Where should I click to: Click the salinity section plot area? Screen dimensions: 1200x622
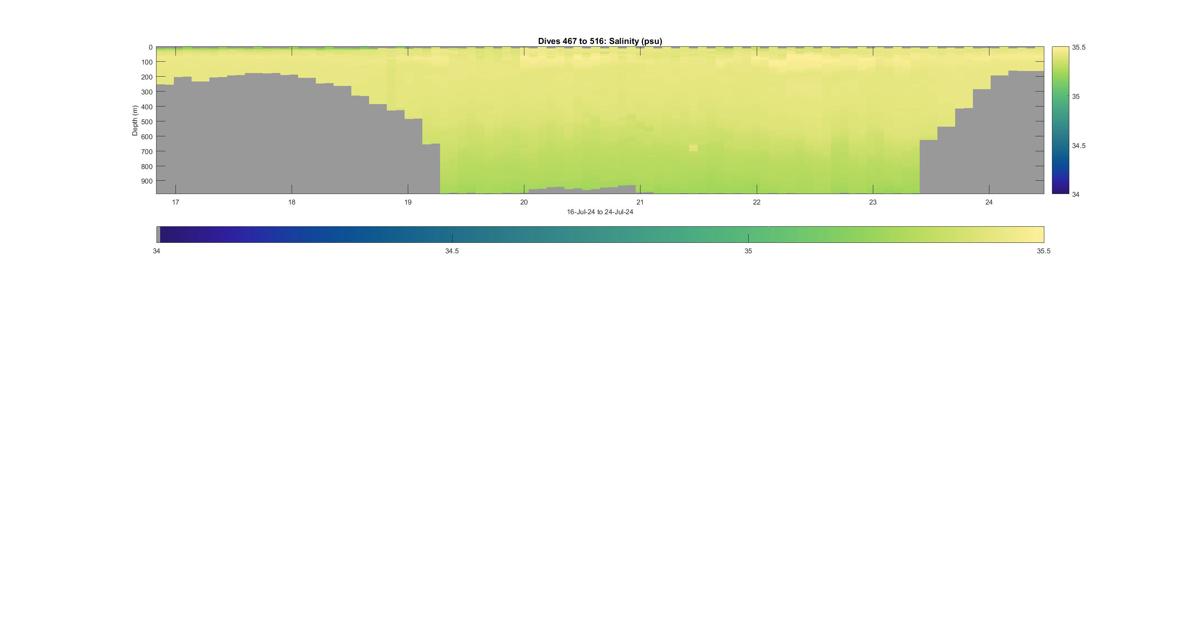[x=600, y=120]
